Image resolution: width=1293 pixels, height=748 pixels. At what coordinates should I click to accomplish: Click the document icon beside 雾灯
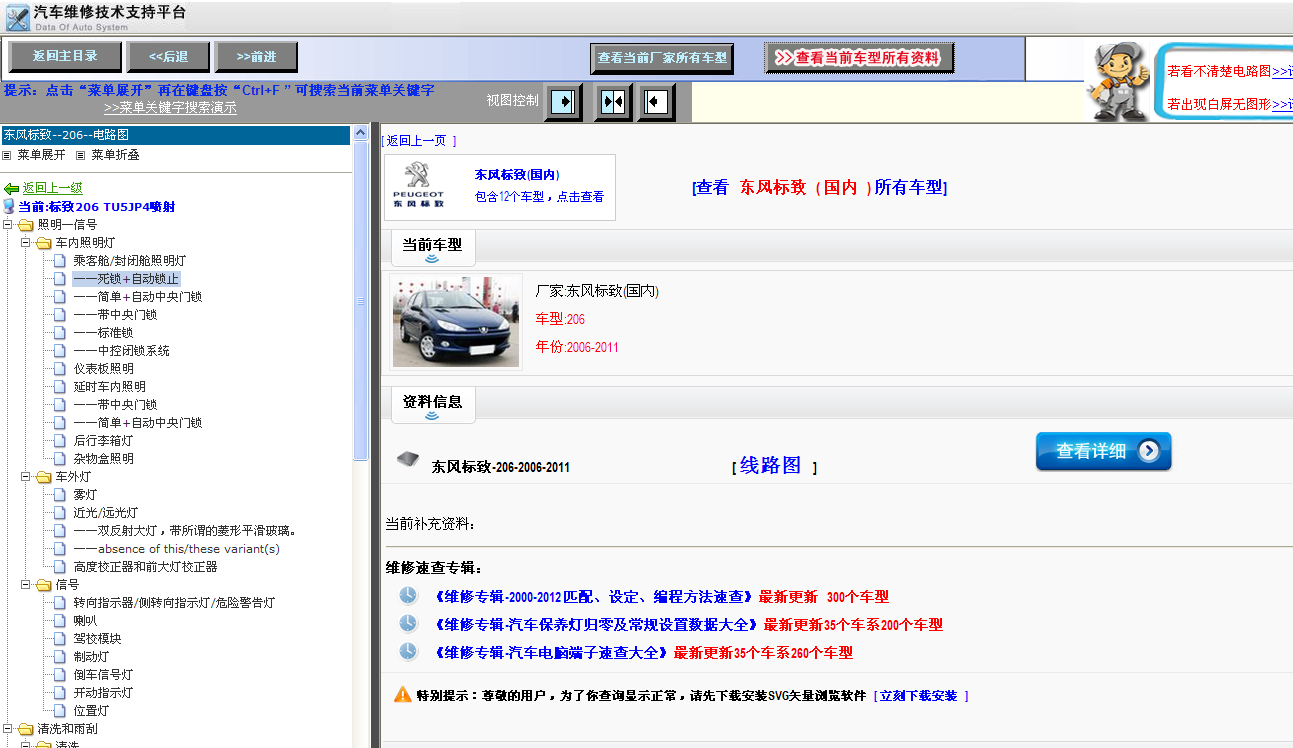point(60,495)
